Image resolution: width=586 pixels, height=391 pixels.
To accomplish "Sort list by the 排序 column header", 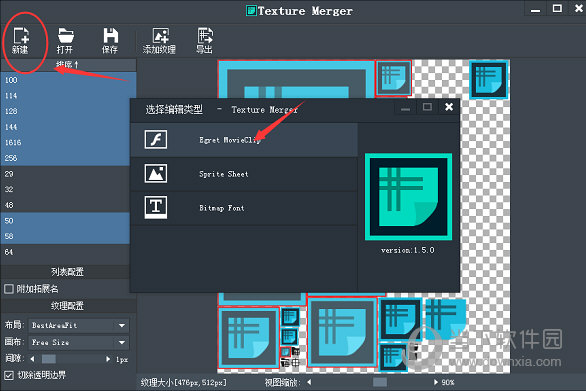I will tap(68, 65).
